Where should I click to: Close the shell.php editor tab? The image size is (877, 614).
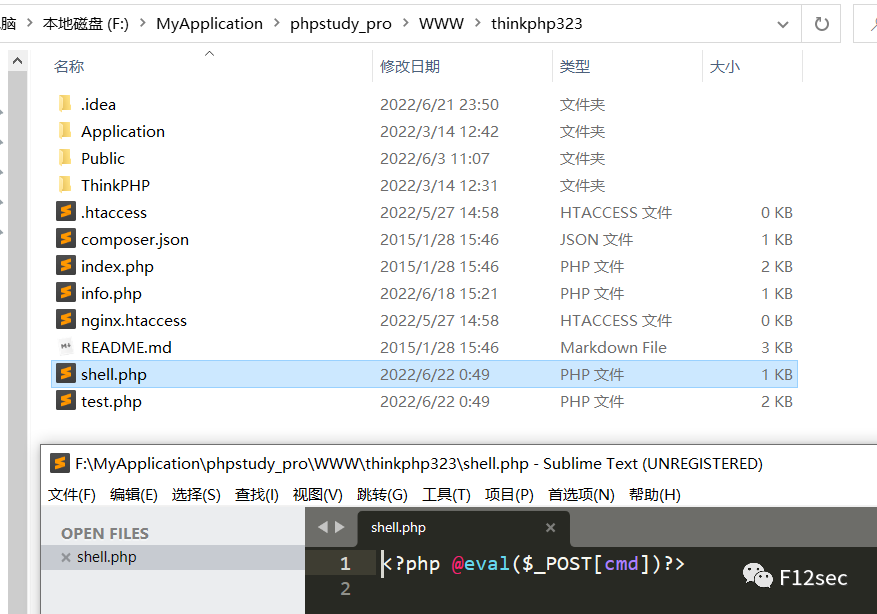pos(550,527)
